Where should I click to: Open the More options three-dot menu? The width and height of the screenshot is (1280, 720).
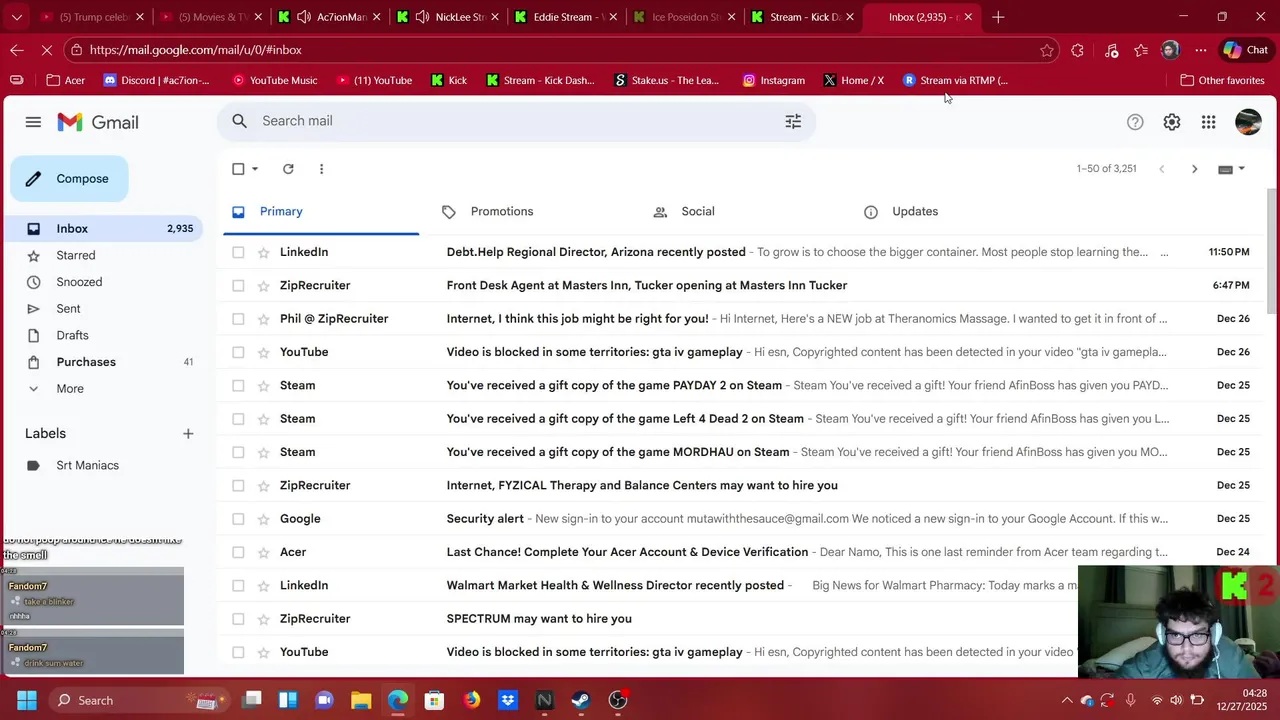321,169
